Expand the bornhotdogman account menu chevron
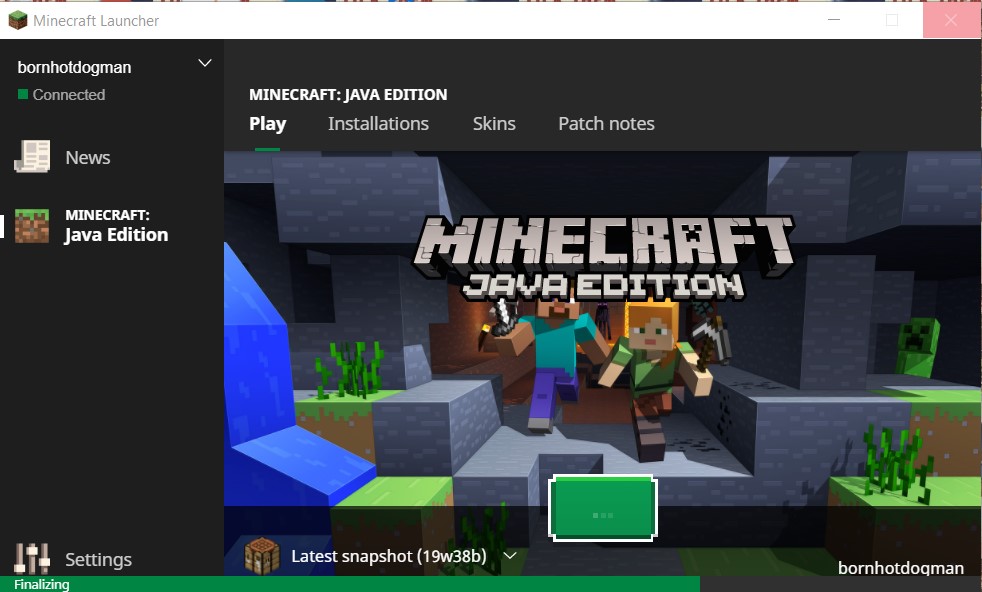The height and width of the screenshot is (592, 982). point(205,63)
